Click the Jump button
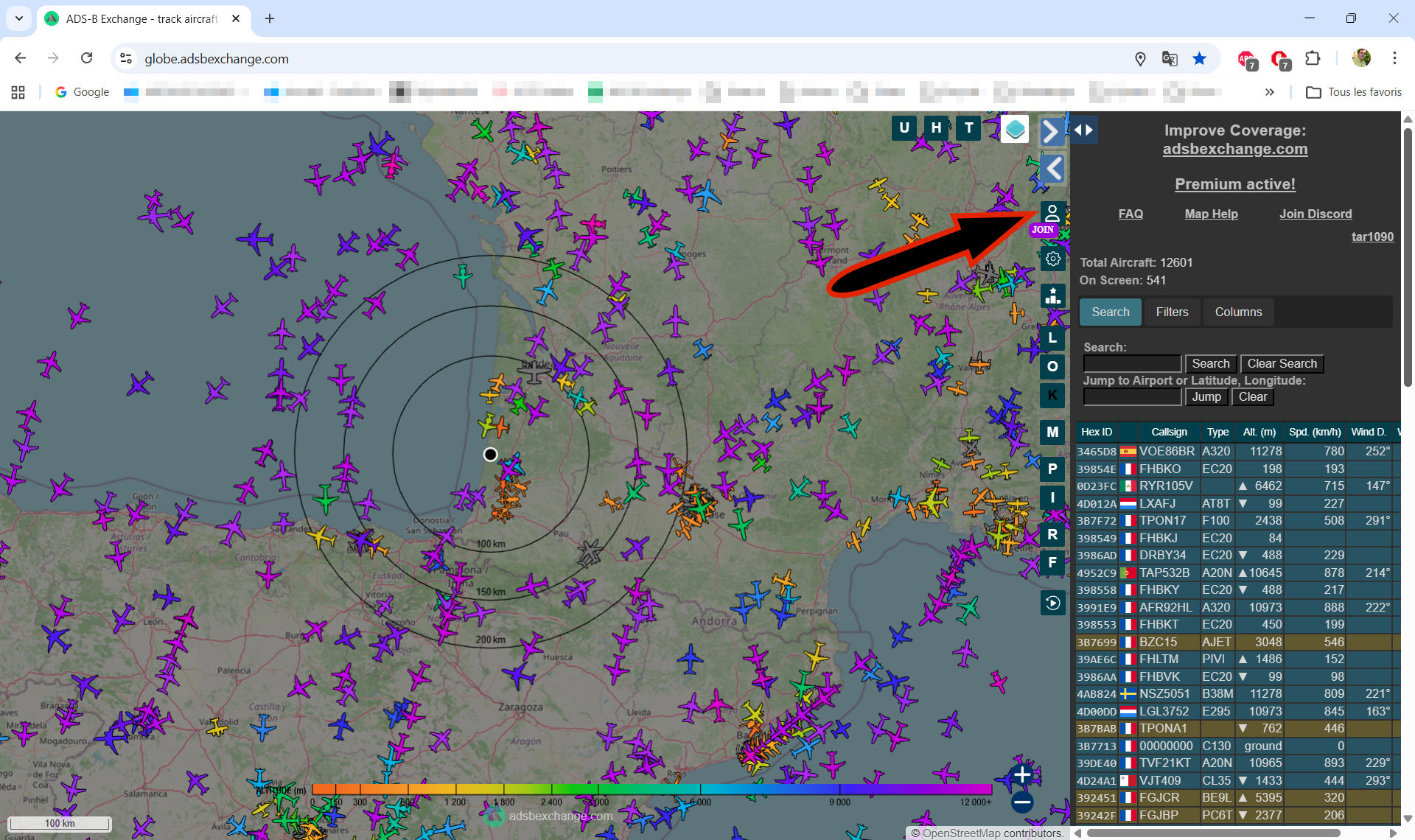Viewport: 1415px width, 840px height. (1206, 397)
